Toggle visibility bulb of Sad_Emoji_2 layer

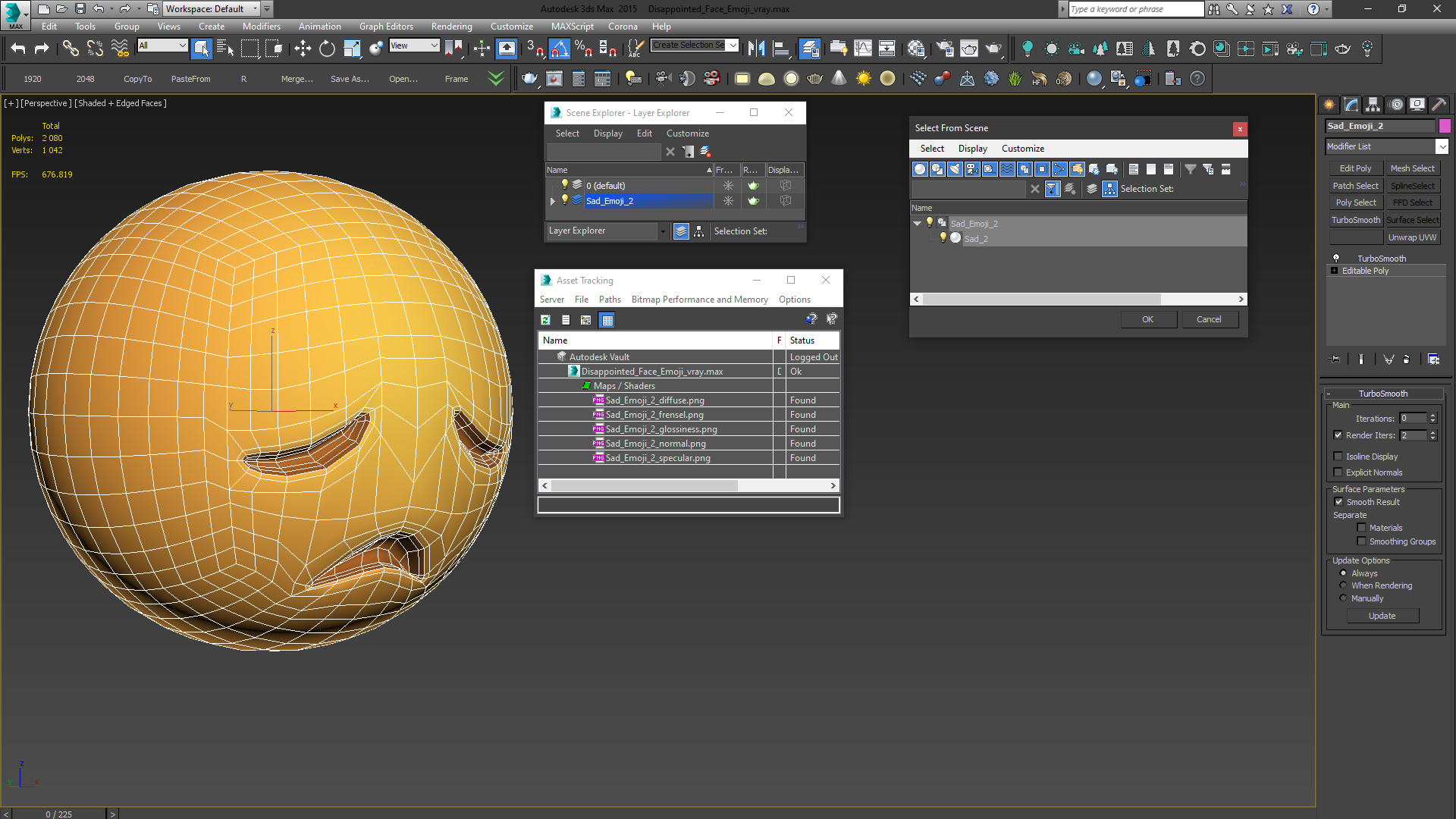[564, 200]
